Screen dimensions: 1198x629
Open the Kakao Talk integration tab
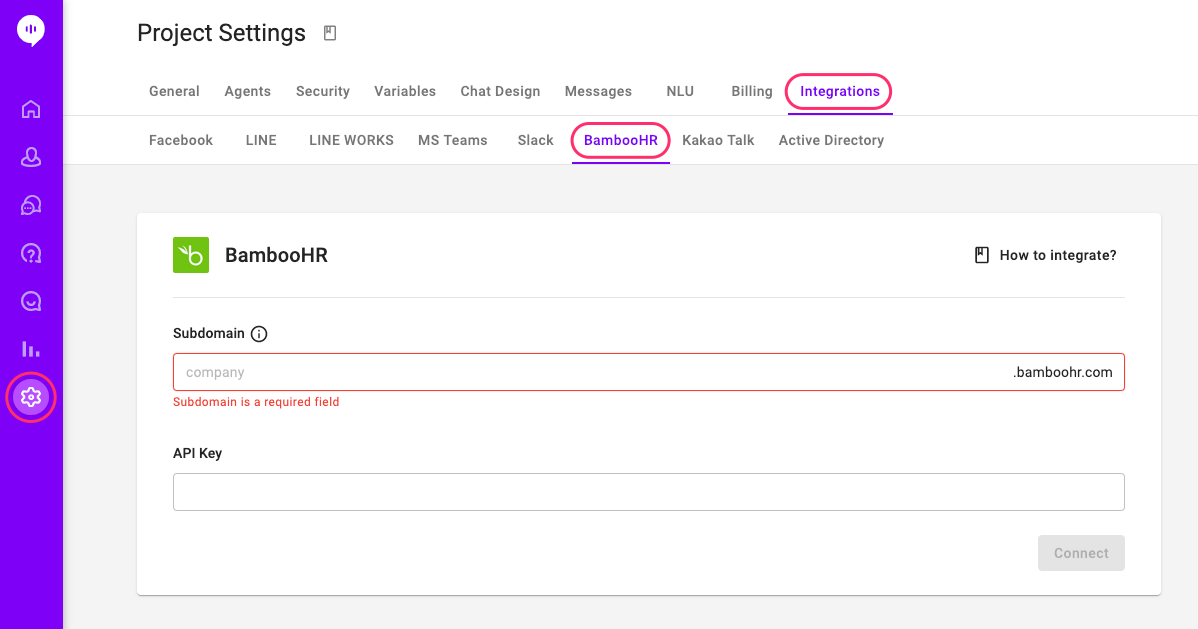click(x=718, y=141)
